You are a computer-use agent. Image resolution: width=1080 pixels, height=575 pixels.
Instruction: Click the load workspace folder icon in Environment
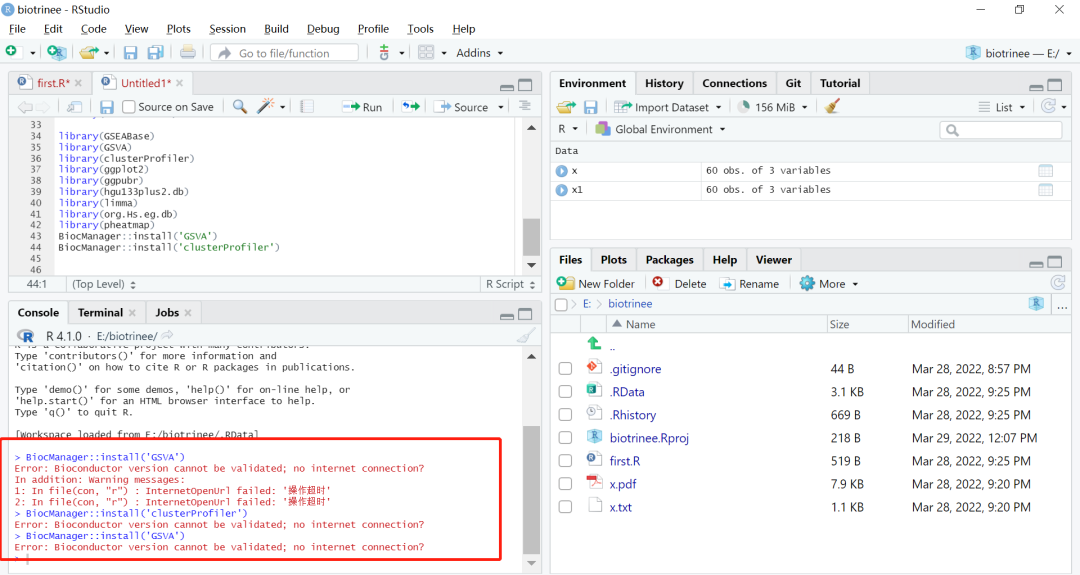coord(566,107)
